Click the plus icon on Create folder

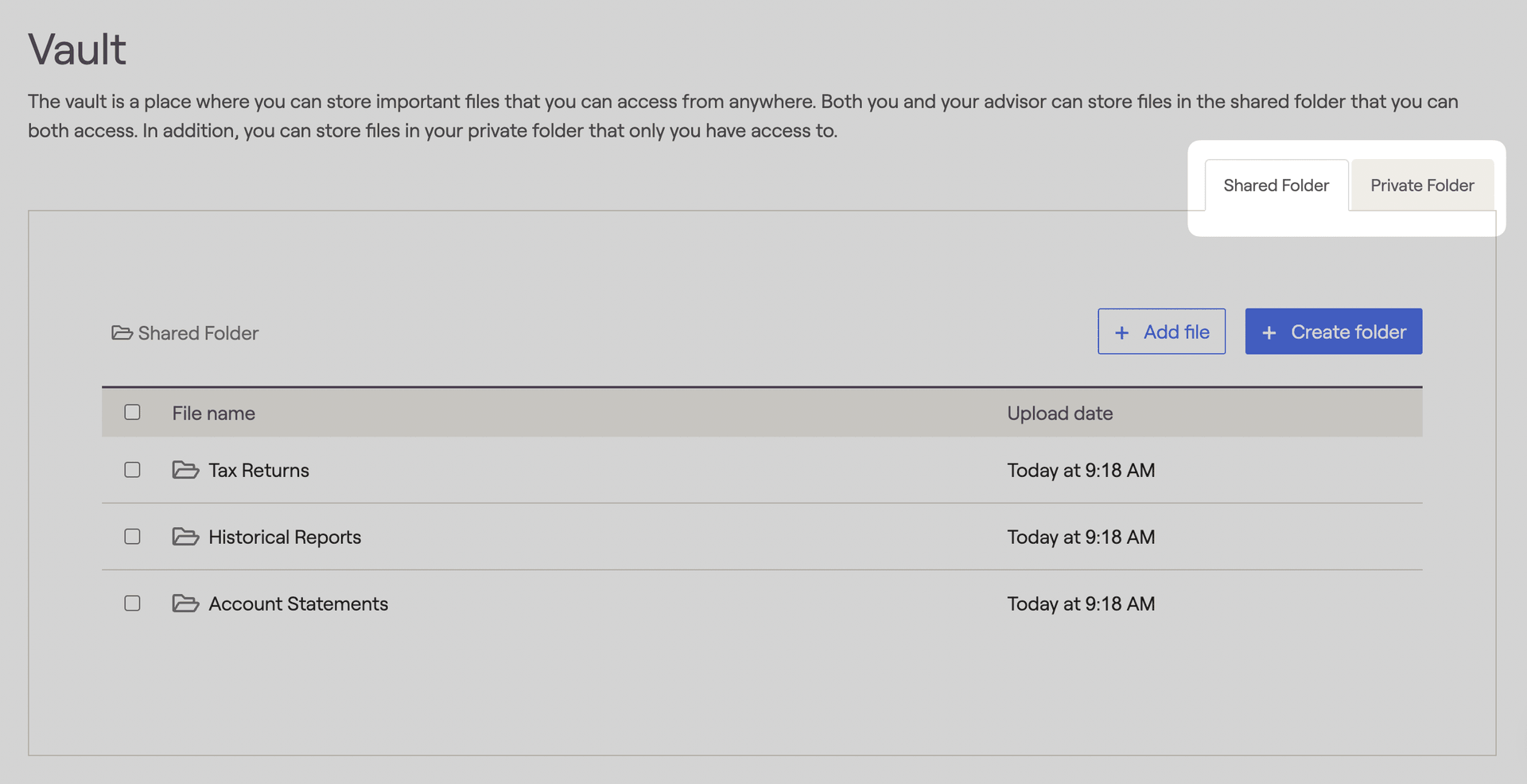coord(1269,332)
